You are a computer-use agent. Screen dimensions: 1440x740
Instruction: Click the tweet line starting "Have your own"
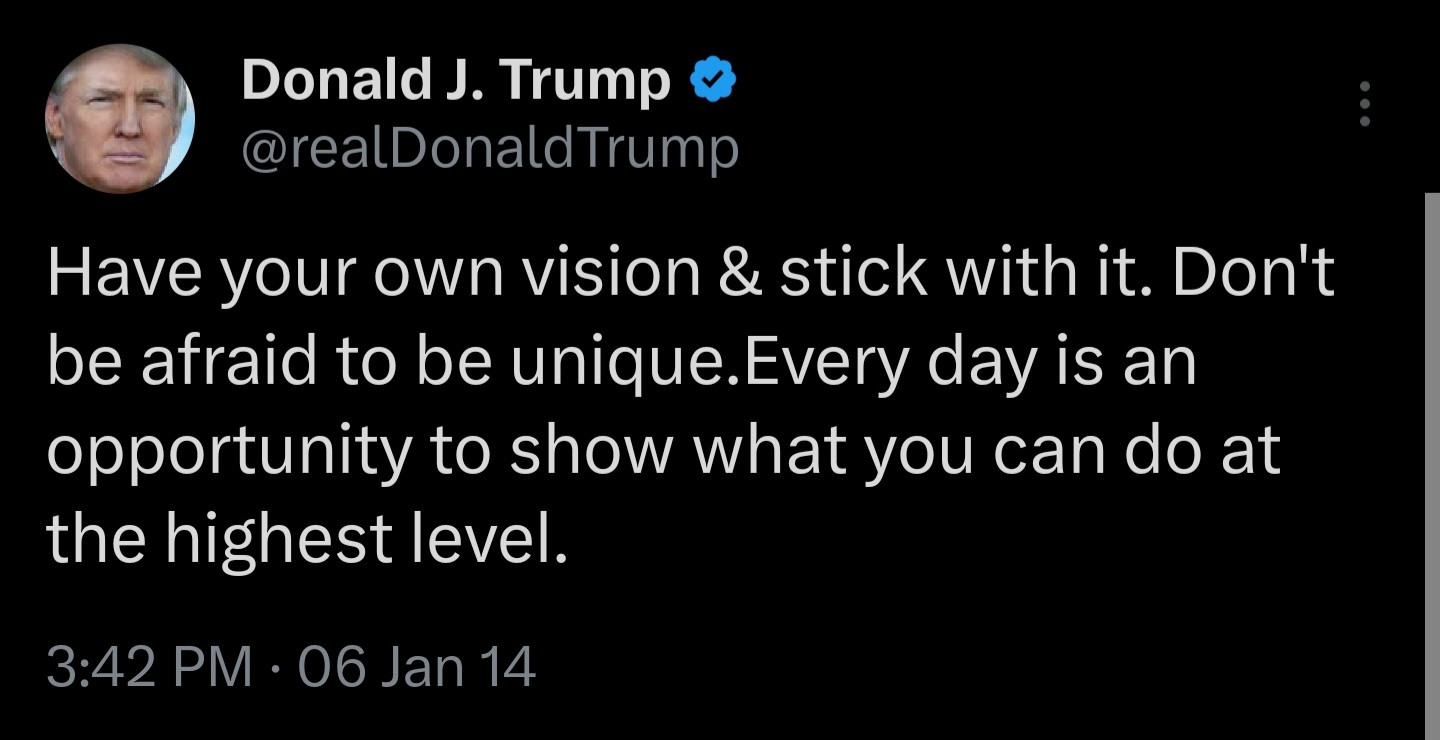(690, 275)
